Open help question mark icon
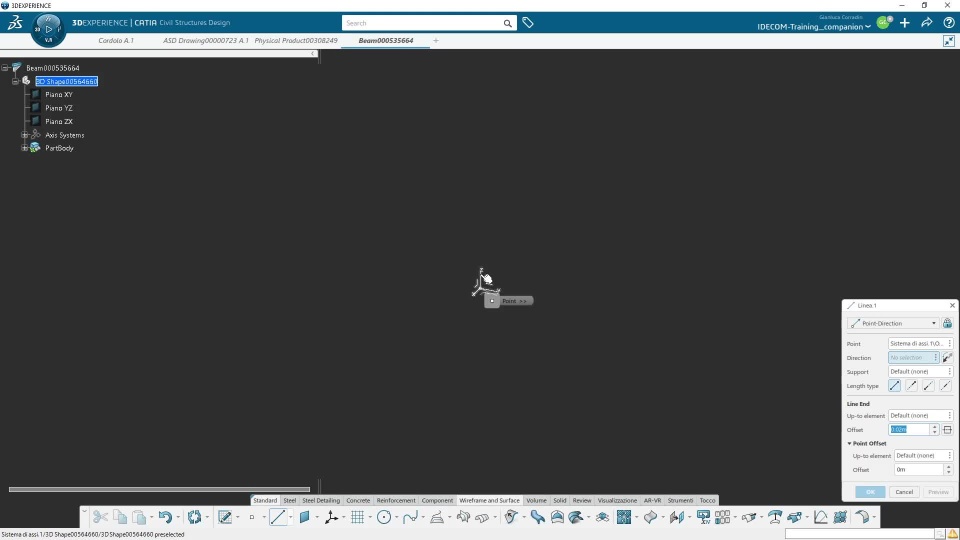This screenshot has height=540, width=960. (949, 23)
